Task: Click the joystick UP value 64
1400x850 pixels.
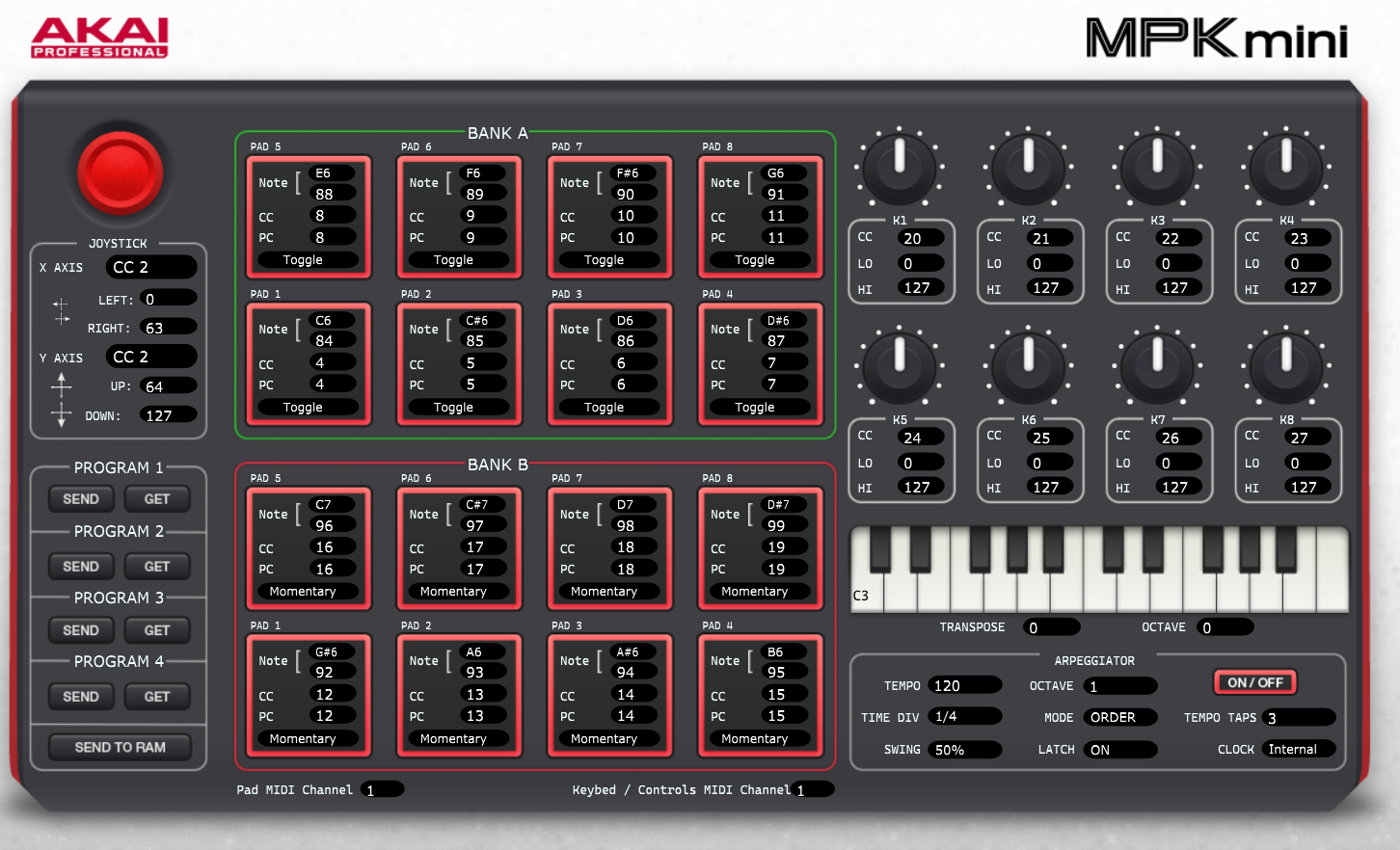Action: click(169, 386)
